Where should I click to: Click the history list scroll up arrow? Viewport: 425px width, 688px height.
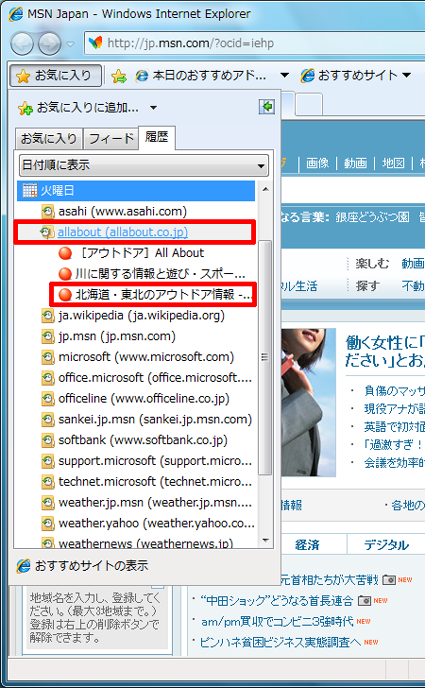click(265, 189)
